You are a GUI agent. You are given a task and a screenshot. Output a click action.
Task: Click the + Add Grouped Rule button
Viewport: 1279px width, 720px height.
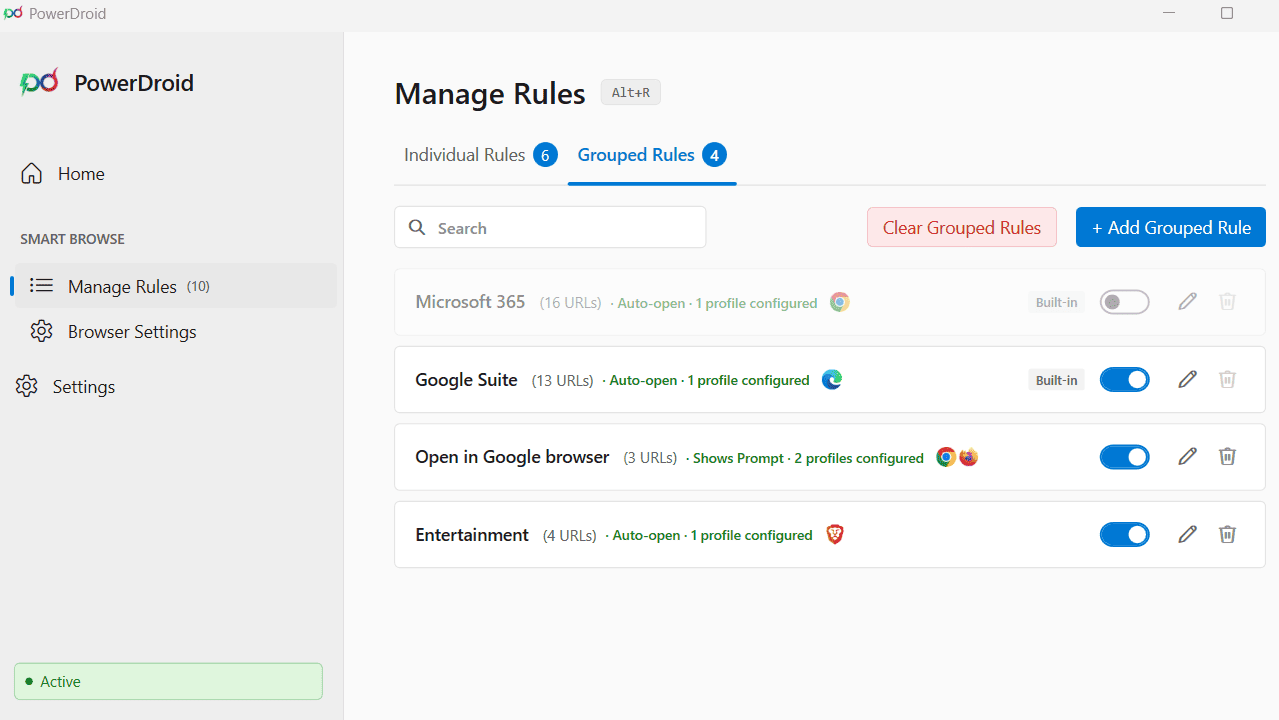tap(1171, 227)
